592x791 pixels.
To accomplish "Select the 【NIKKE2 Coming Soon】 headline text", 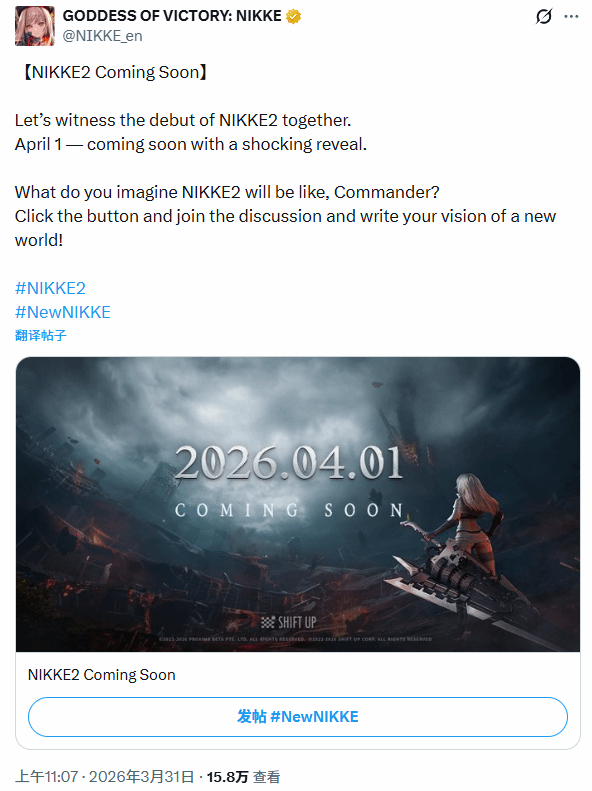I will (x=114, y=72).
